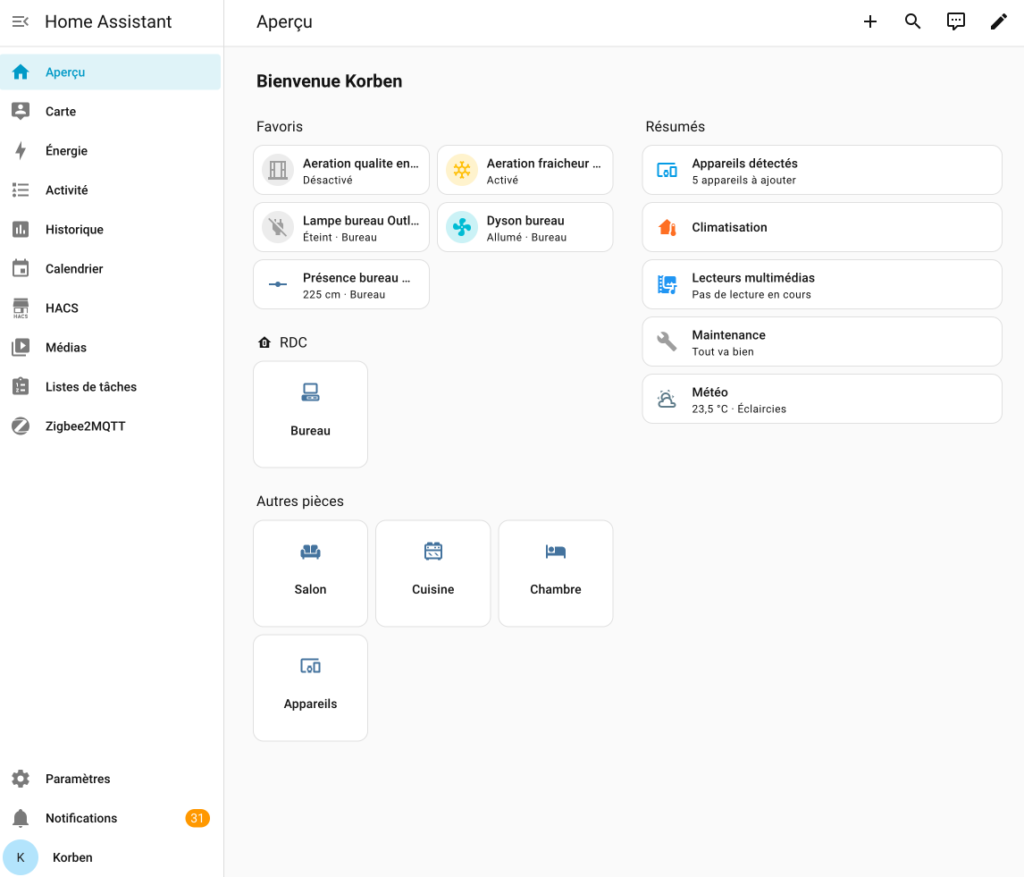
Task: Click the Listes de tâches clipboard icon
Action: (x=20, y=387)
